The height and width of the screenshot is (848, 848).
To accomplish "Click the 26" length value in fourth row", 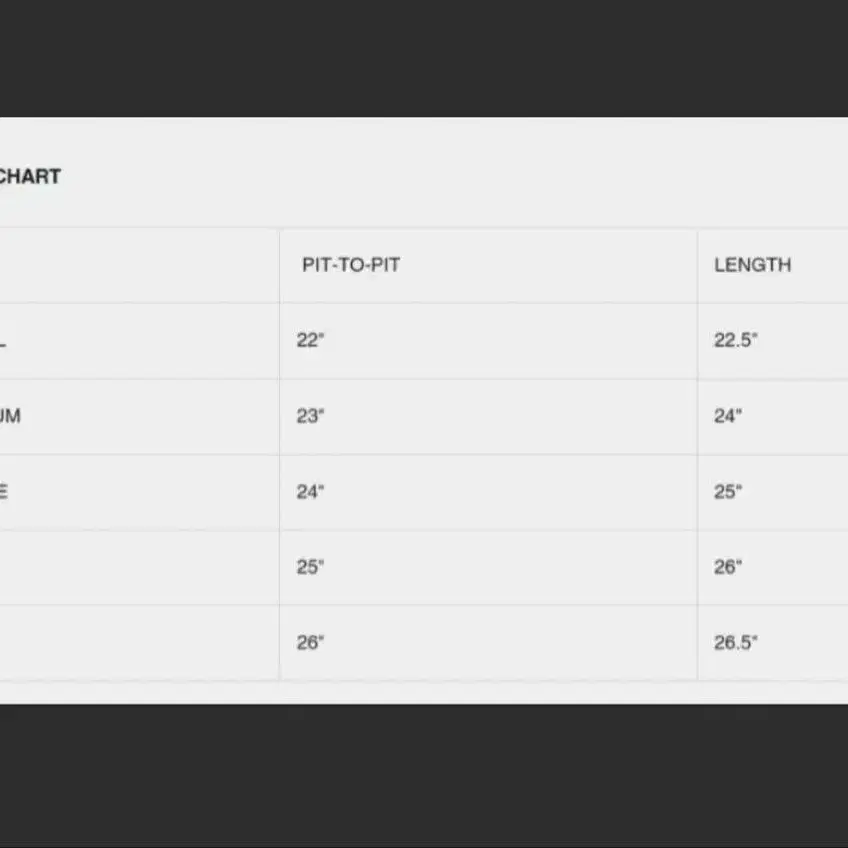I will (x=728, y=567).
